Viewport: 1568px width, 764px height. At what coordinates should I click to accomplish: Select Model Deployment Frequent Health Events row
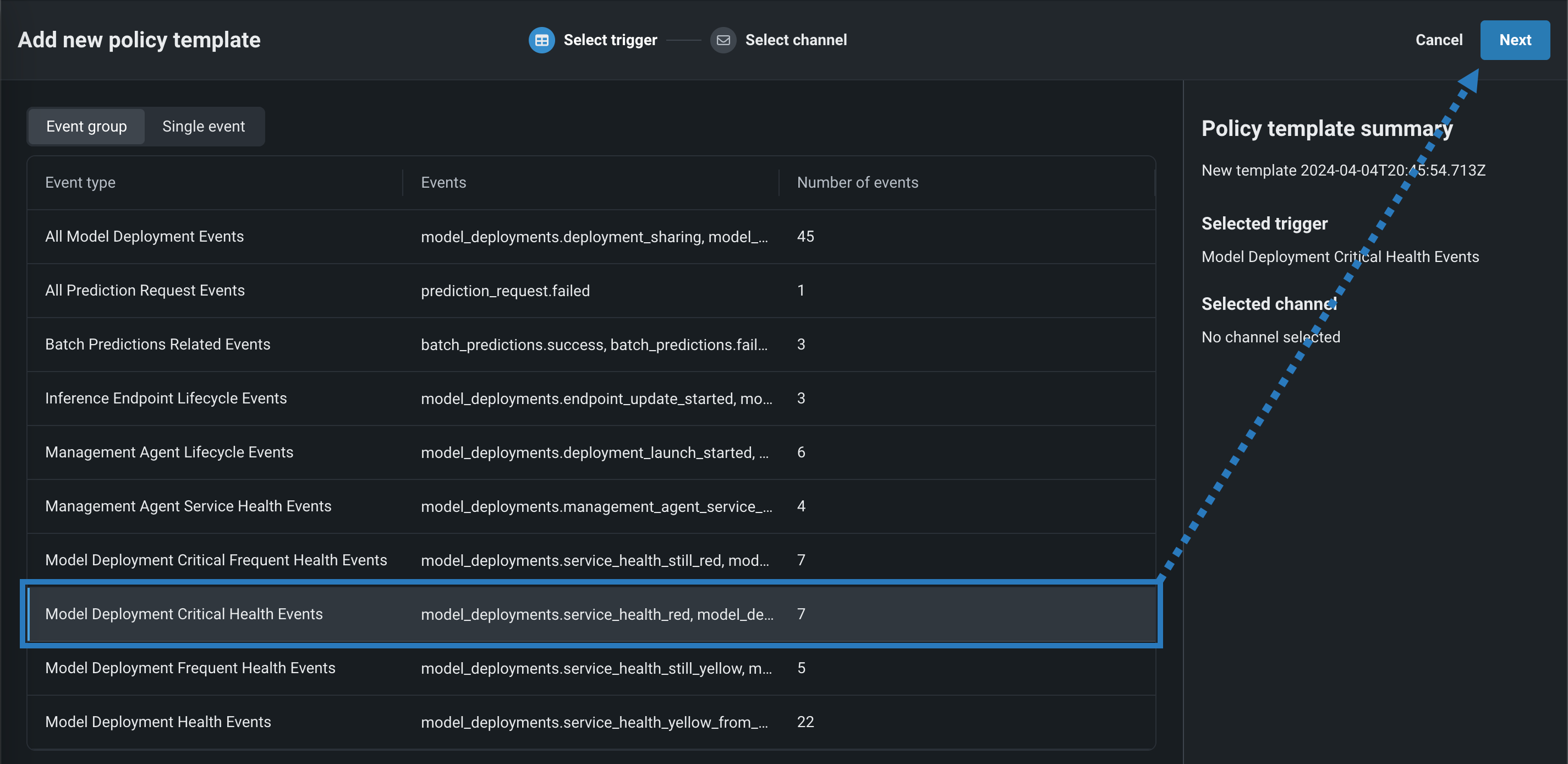(190, 668)
